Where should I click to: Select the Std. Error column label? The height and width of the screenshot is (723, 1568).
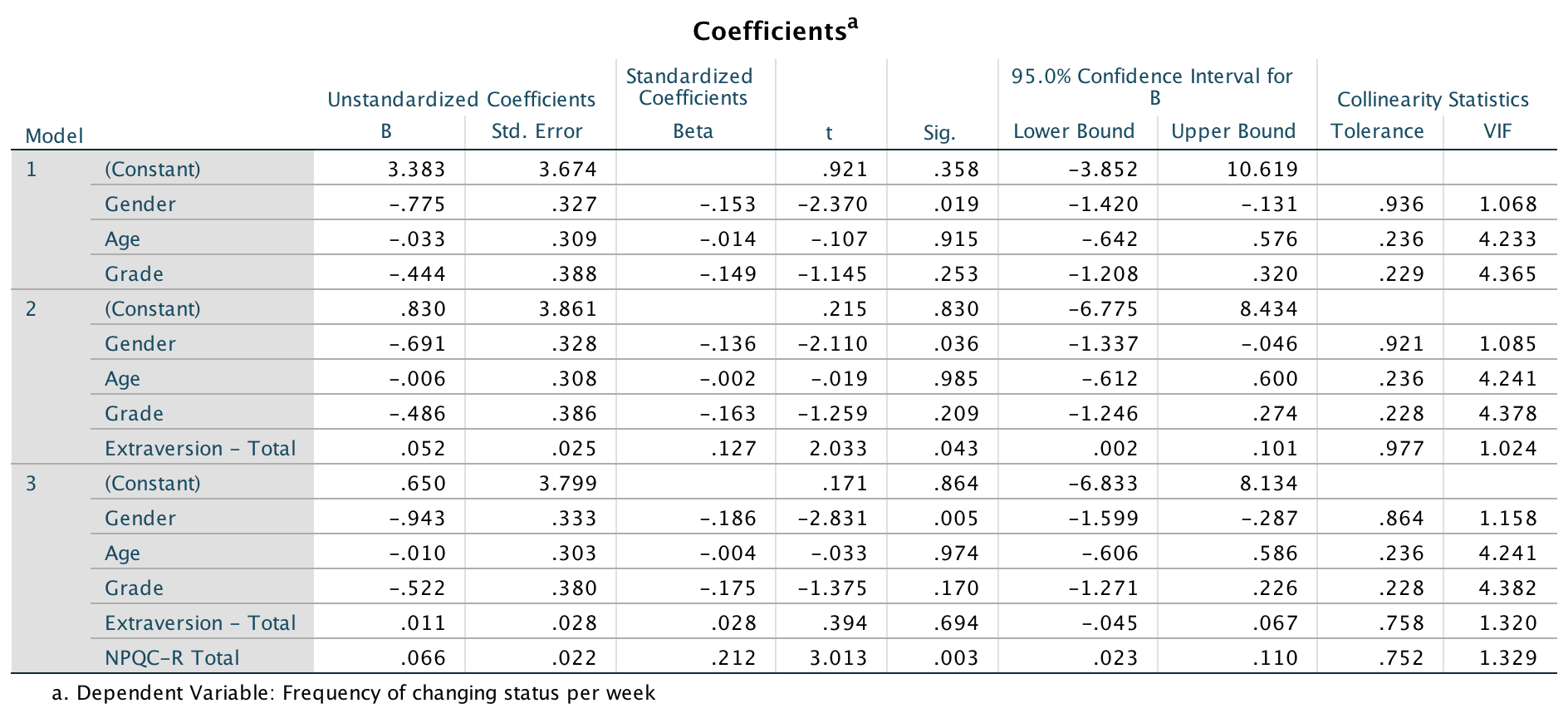(x=537, y=131)
